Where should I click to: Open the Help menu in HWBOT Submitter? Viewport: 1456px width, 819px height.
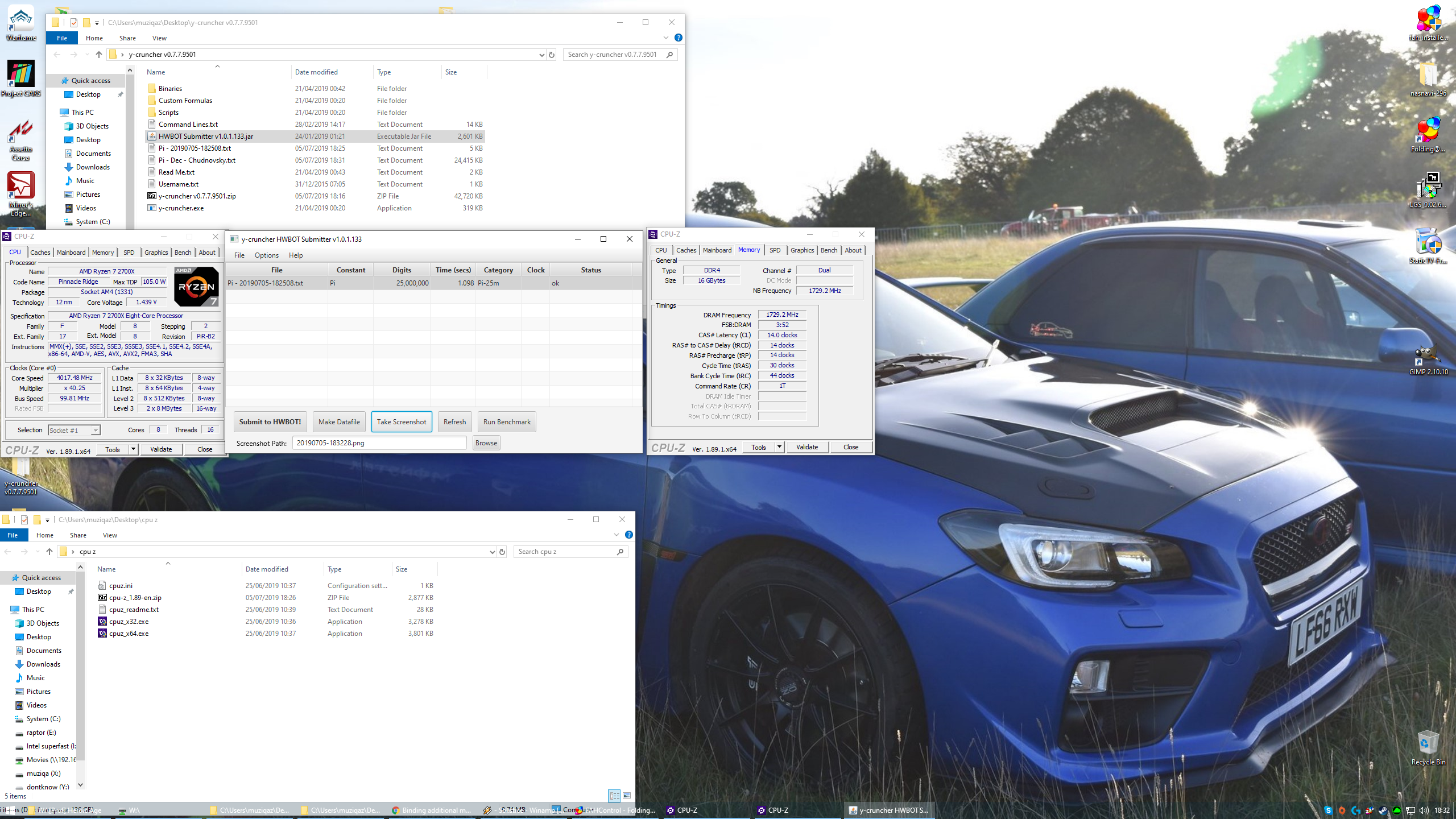point(296,255)
